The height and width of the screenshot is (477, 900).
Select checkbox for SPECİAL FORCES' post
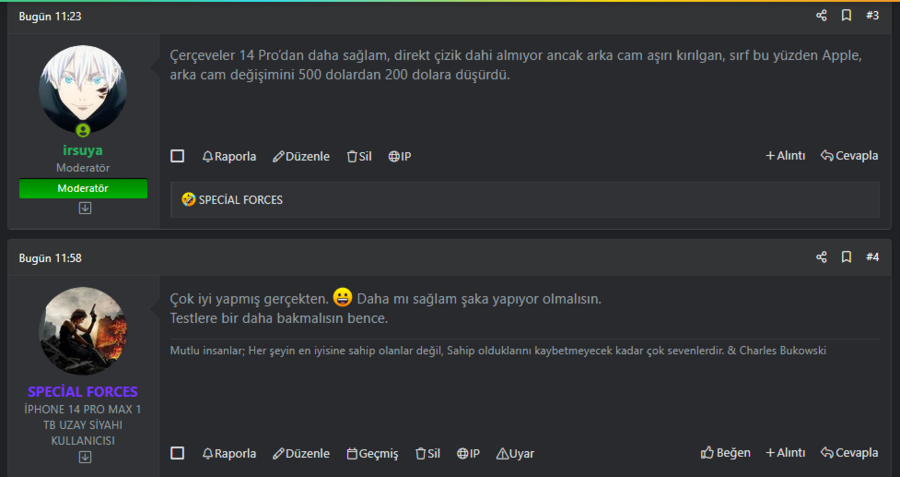[178, 453]
